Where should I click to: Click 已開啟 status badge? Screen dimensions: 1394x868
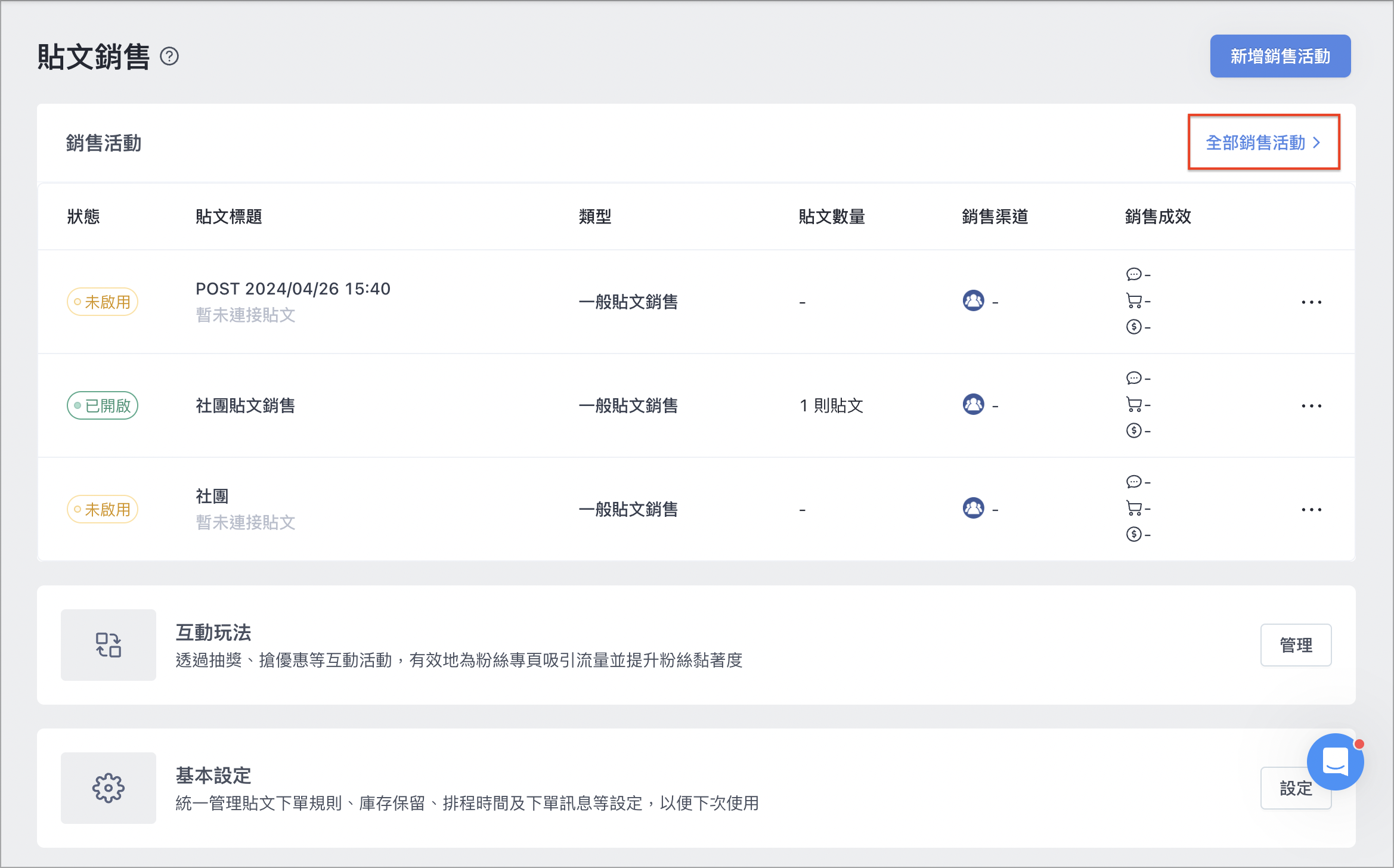coord(103,405)
